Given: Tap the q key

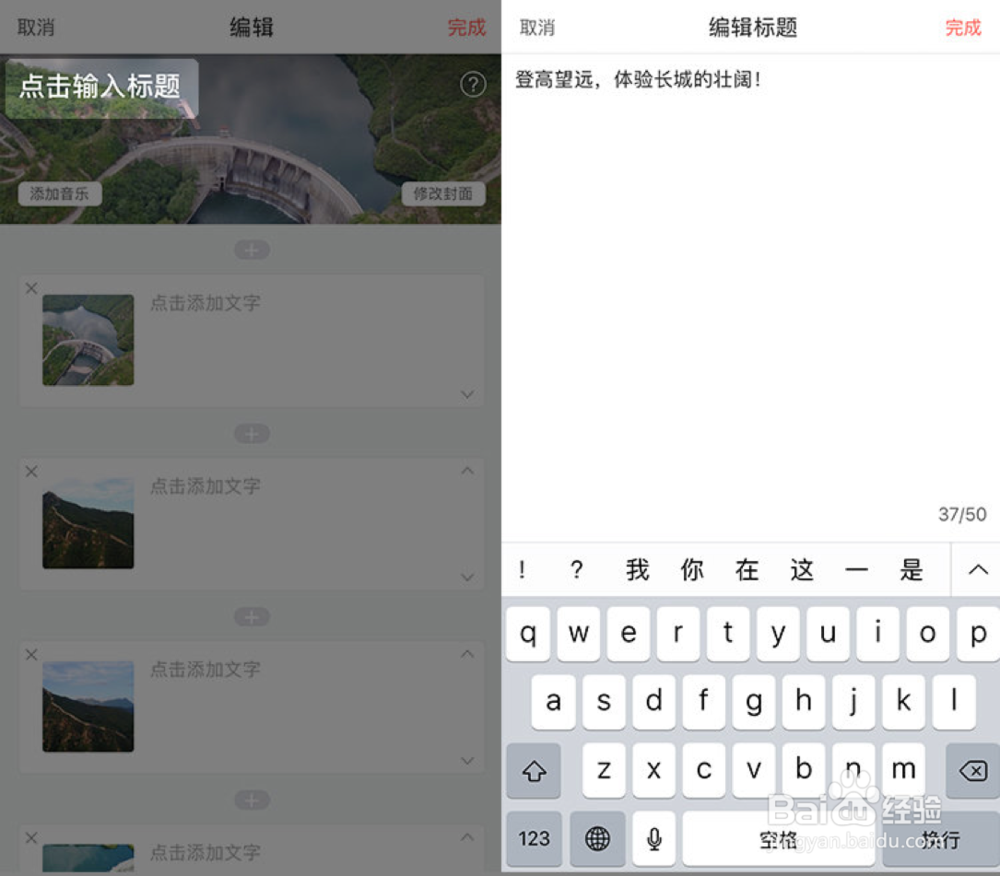Looking at the screenshot, I should (x=528, y=634).
